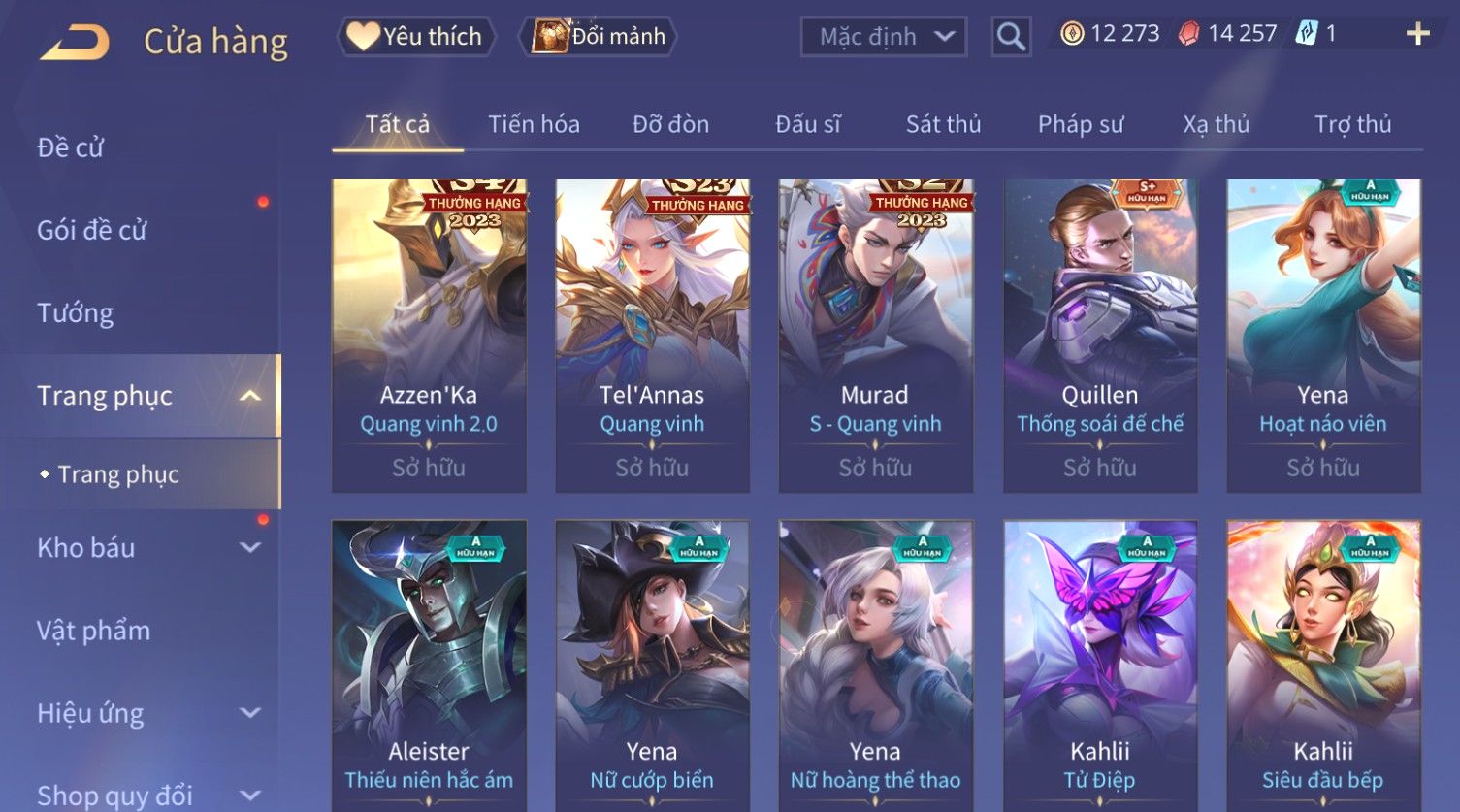The image size is (1460, 812).
Task: Click the golden back arrow icon
Action: pyautogui.click(x=74, y=42)
